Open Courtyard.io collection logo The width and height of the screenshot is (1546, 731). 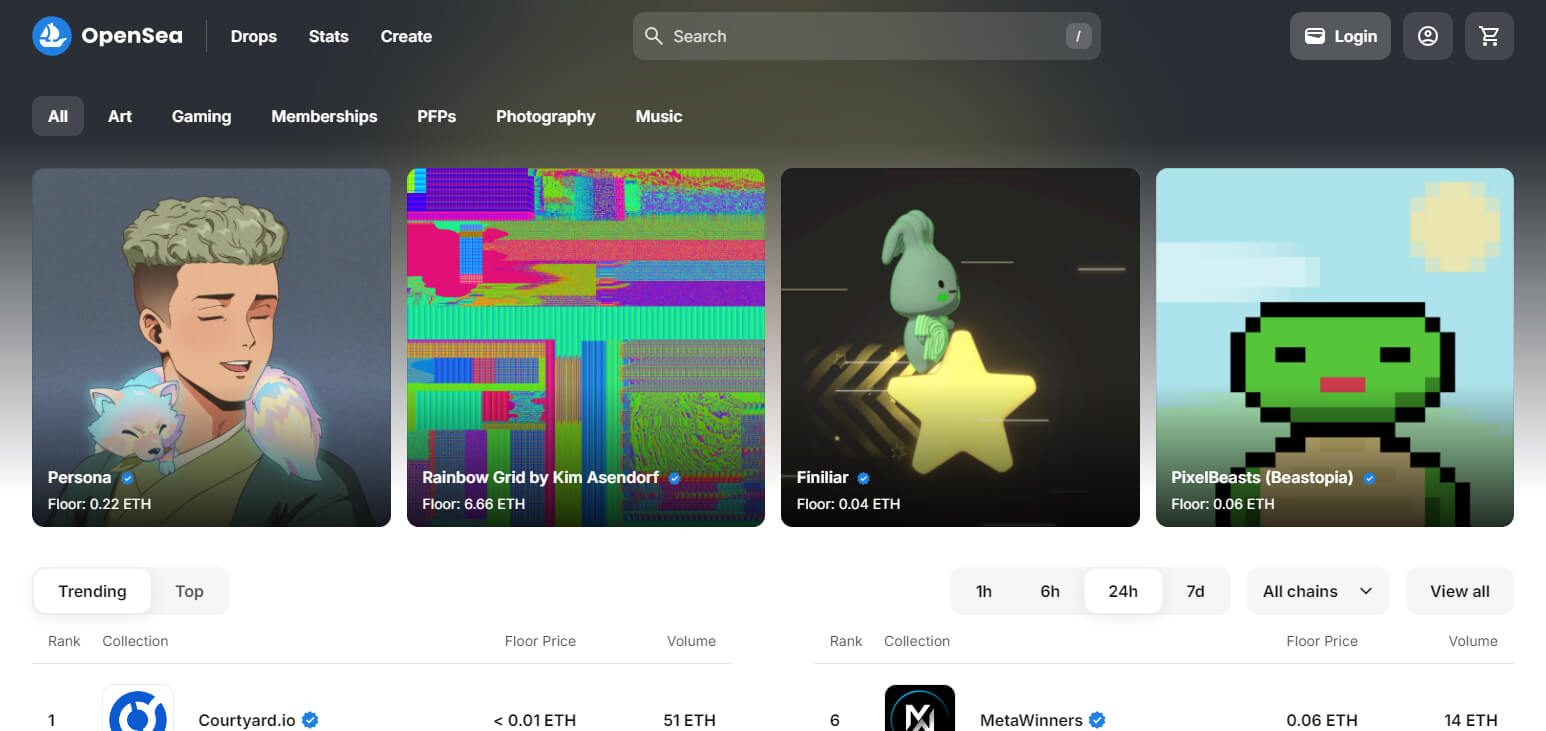coord(138,708)
